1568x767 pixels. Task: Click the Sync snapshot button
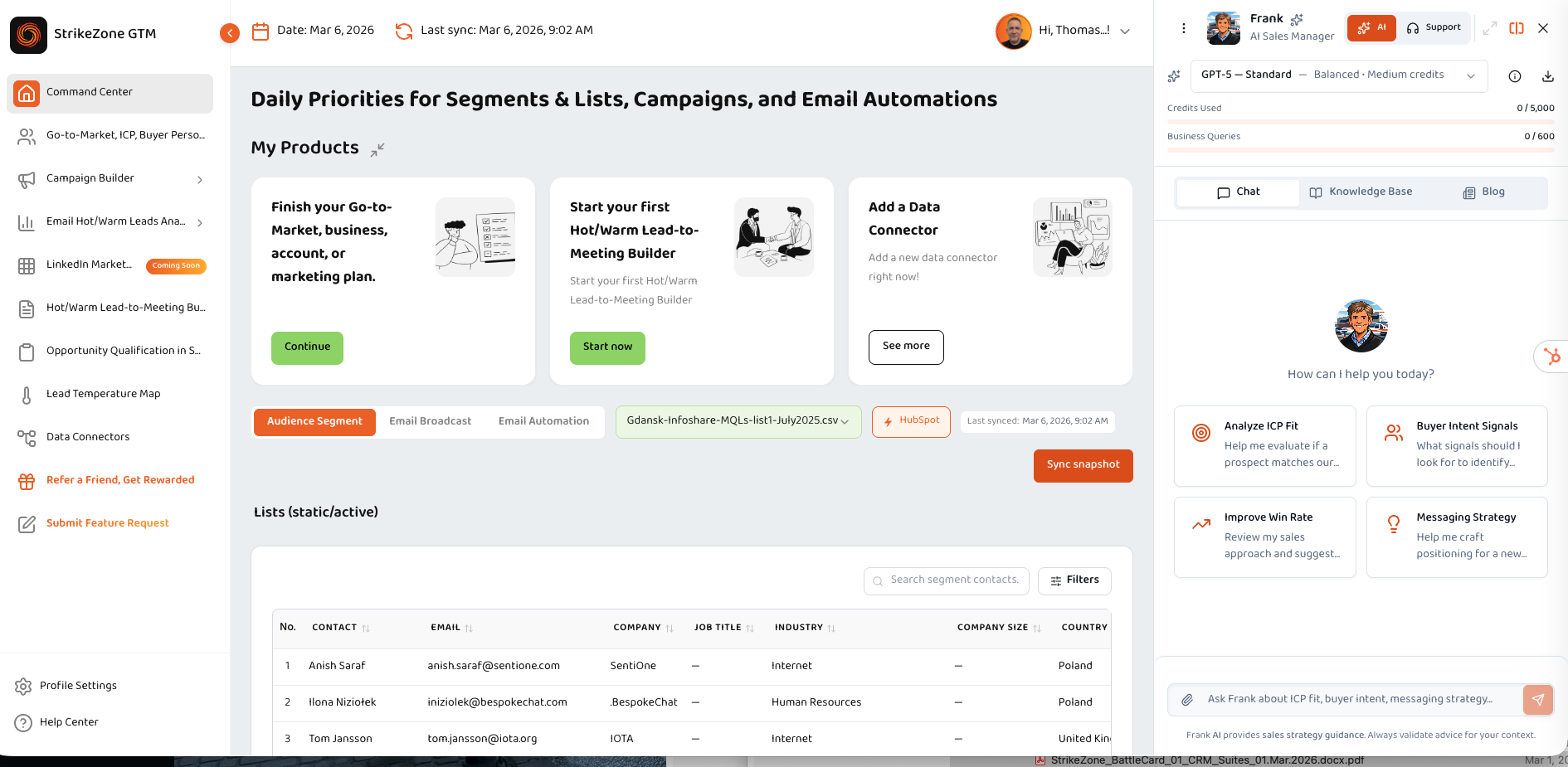pyautogui.click(x=1083, y=465)
